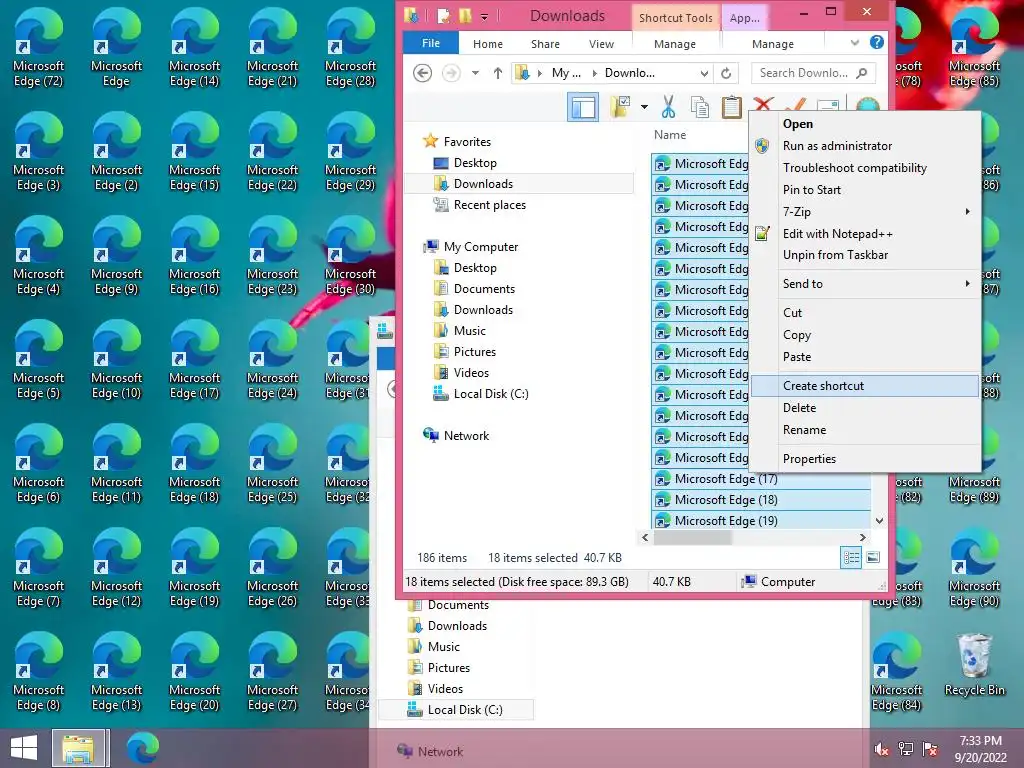Click the Paste clipboard toolbar icon

(731, 106)
